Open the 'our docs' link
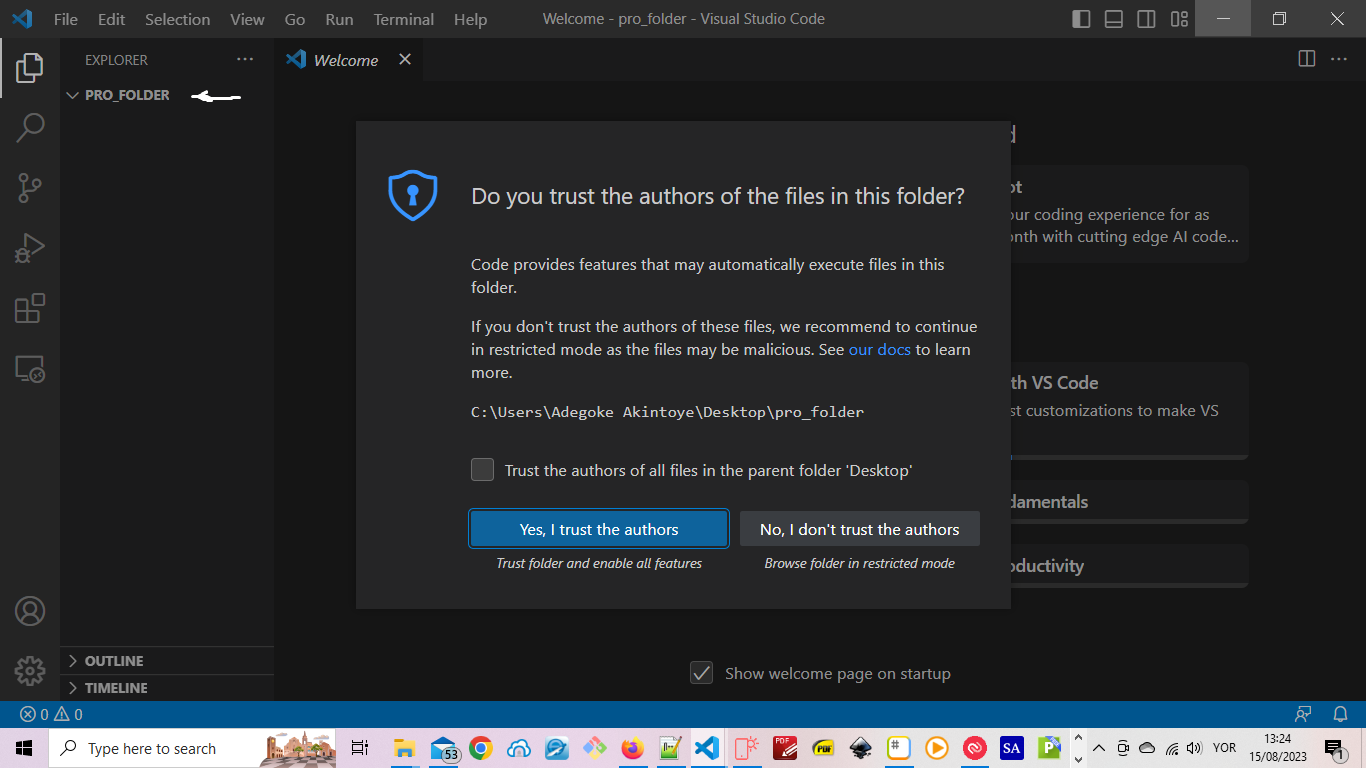 coord(879,350)
